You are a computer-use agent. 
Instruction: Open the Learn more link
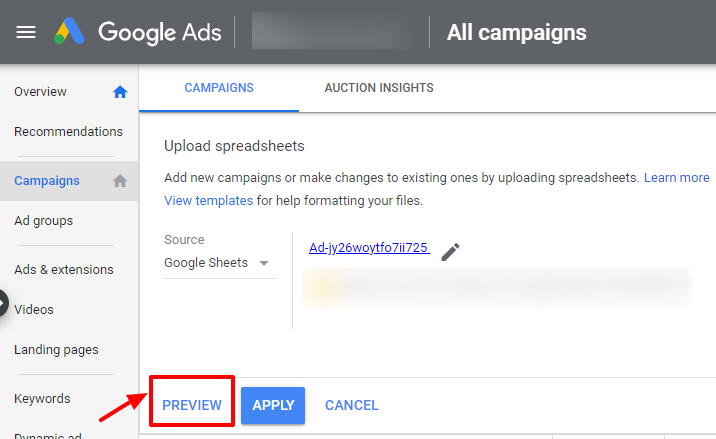coord(676,177)
